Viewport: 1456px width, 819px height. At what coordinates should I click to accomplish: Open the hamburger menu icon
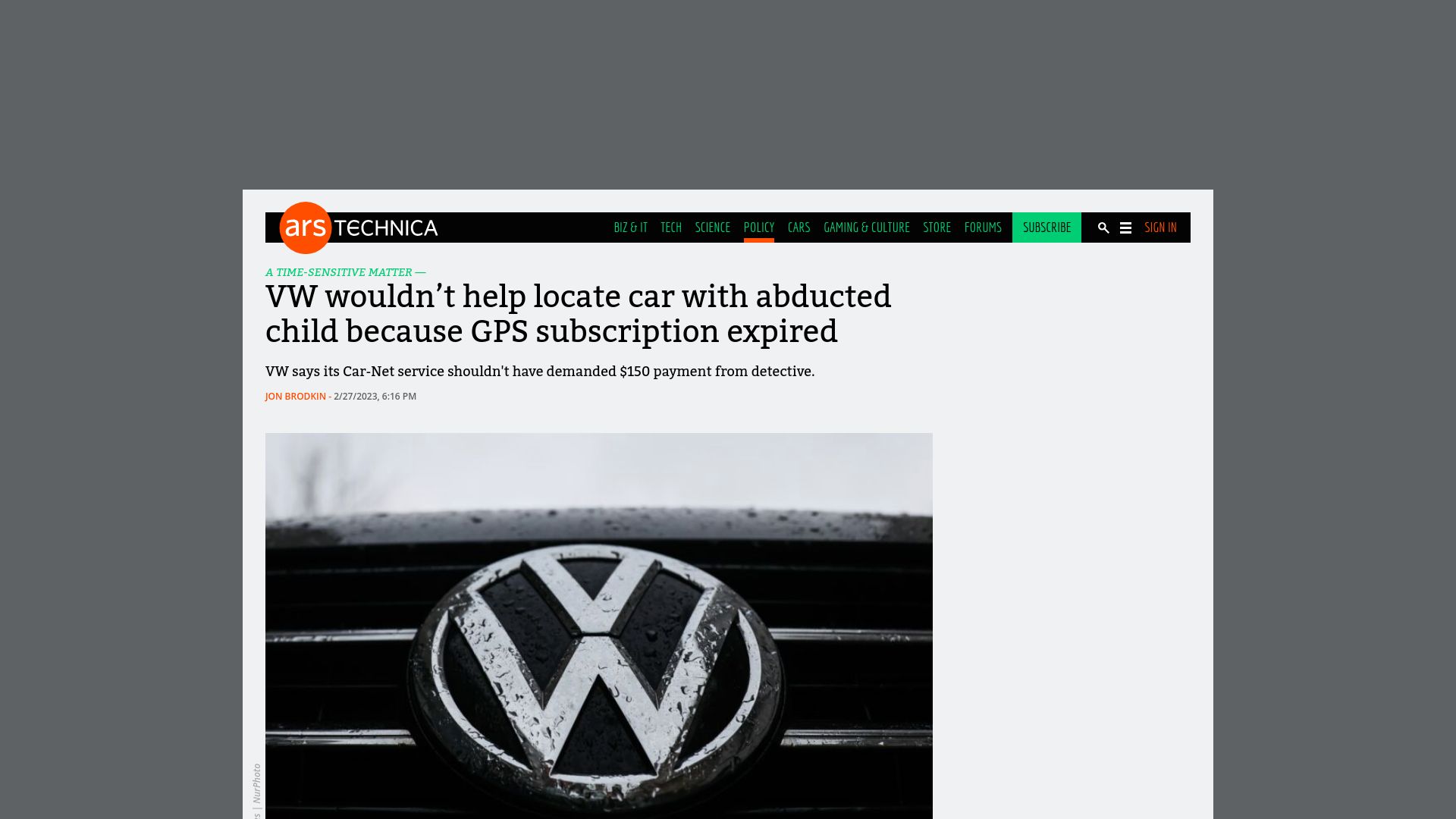[x=1125, y=227]
